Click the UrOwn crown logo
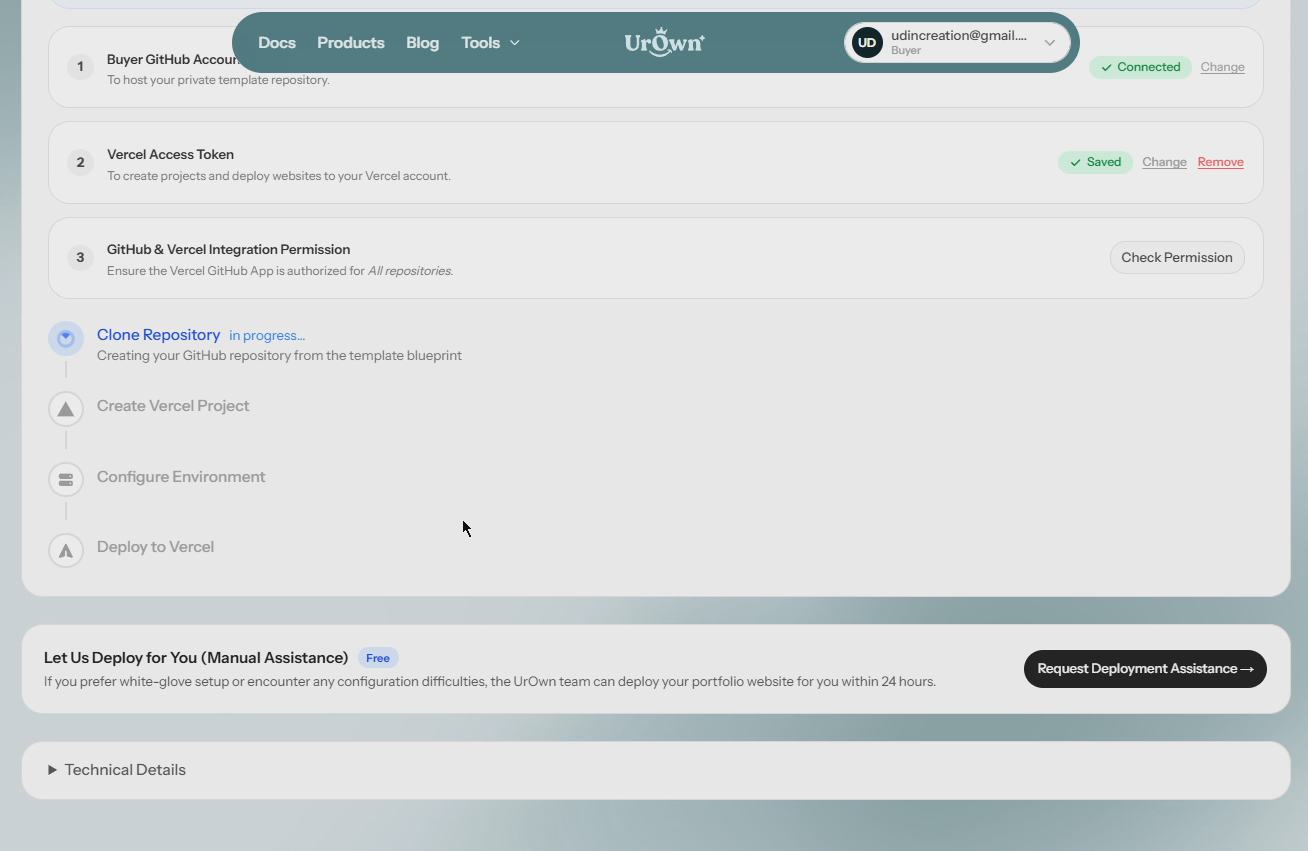 (x=665, y=43)
